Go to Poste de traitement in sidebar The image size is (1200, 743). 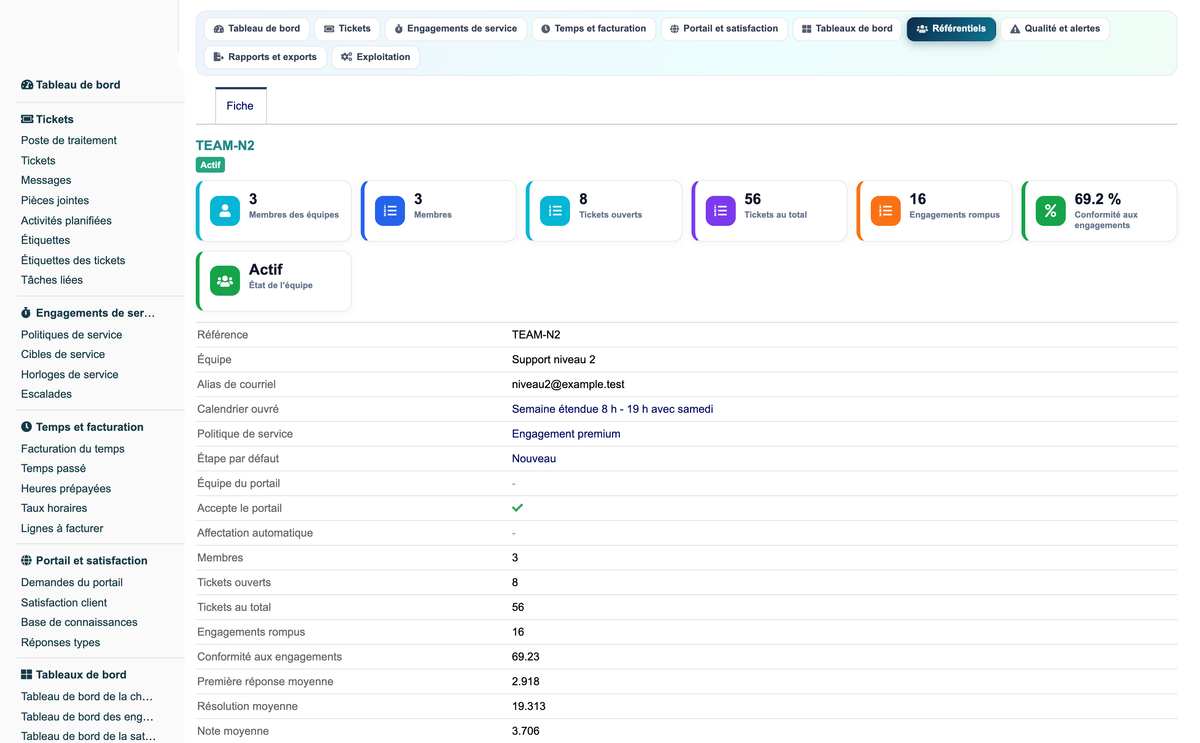[x=69, y=141]
